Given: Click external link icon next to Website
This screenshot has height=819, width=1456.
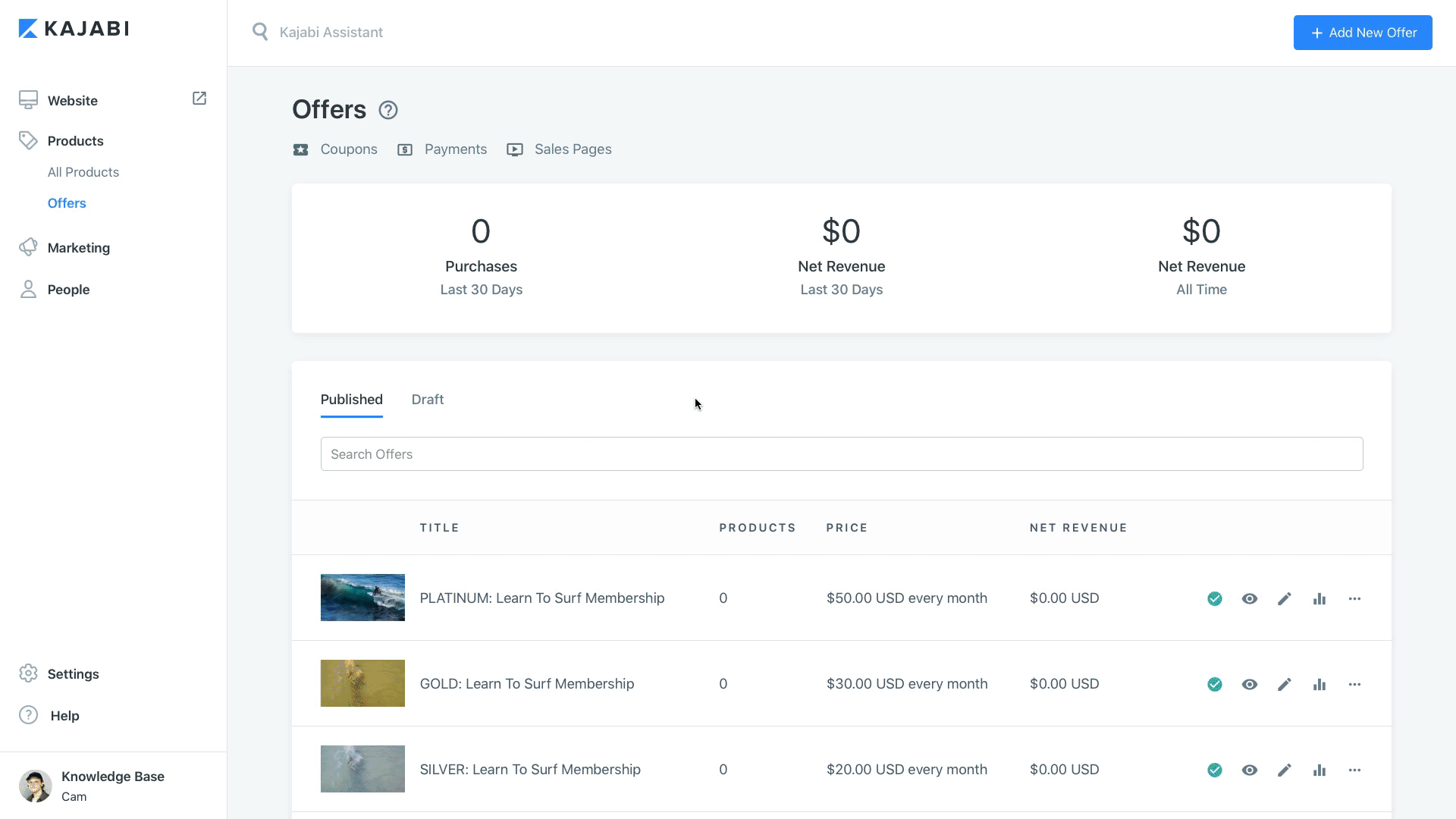Looking at the screenshot, I should [x=199, y=99].
